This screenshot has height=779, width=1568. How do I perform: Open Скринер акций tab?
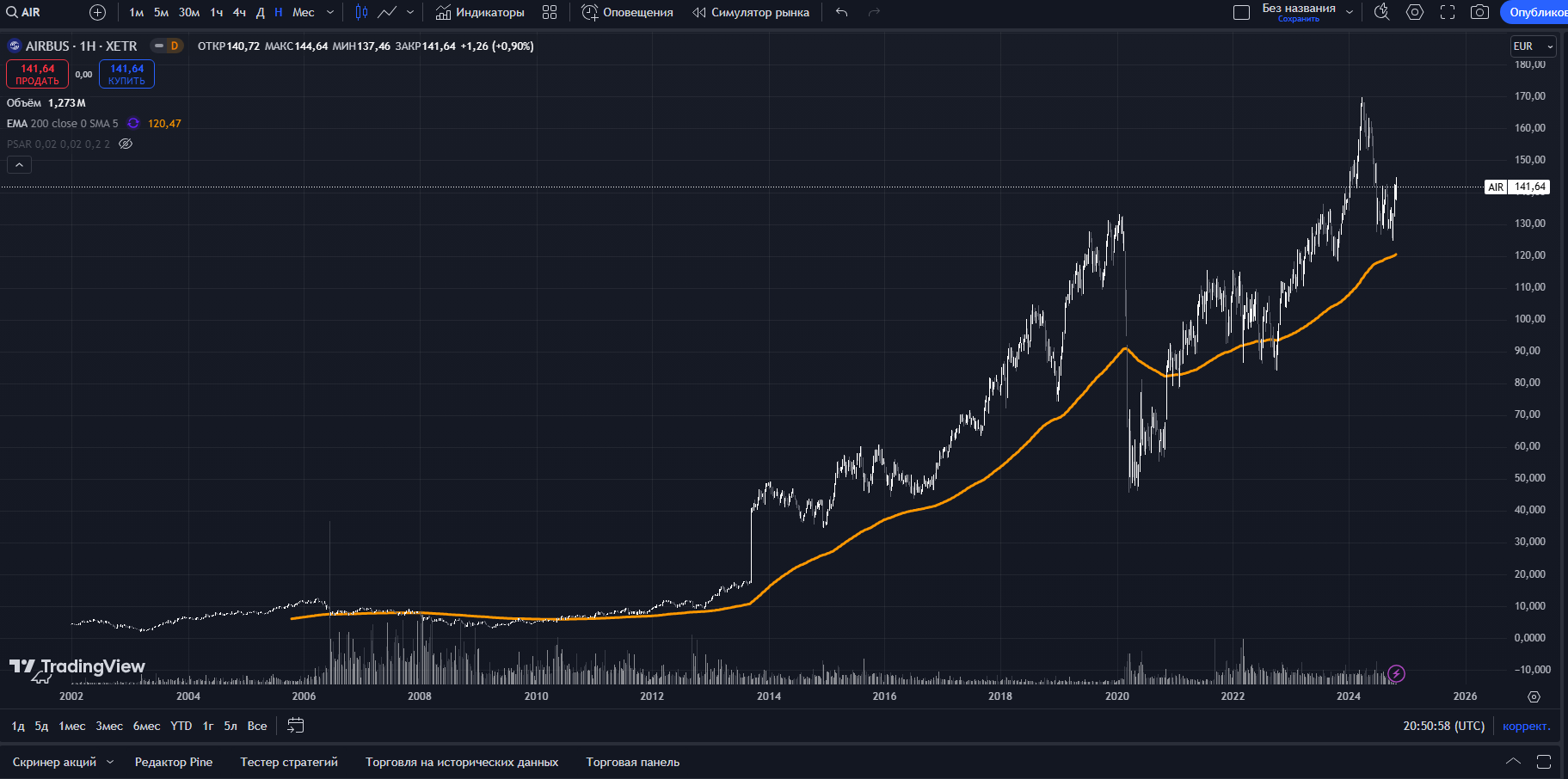point(54,763)
